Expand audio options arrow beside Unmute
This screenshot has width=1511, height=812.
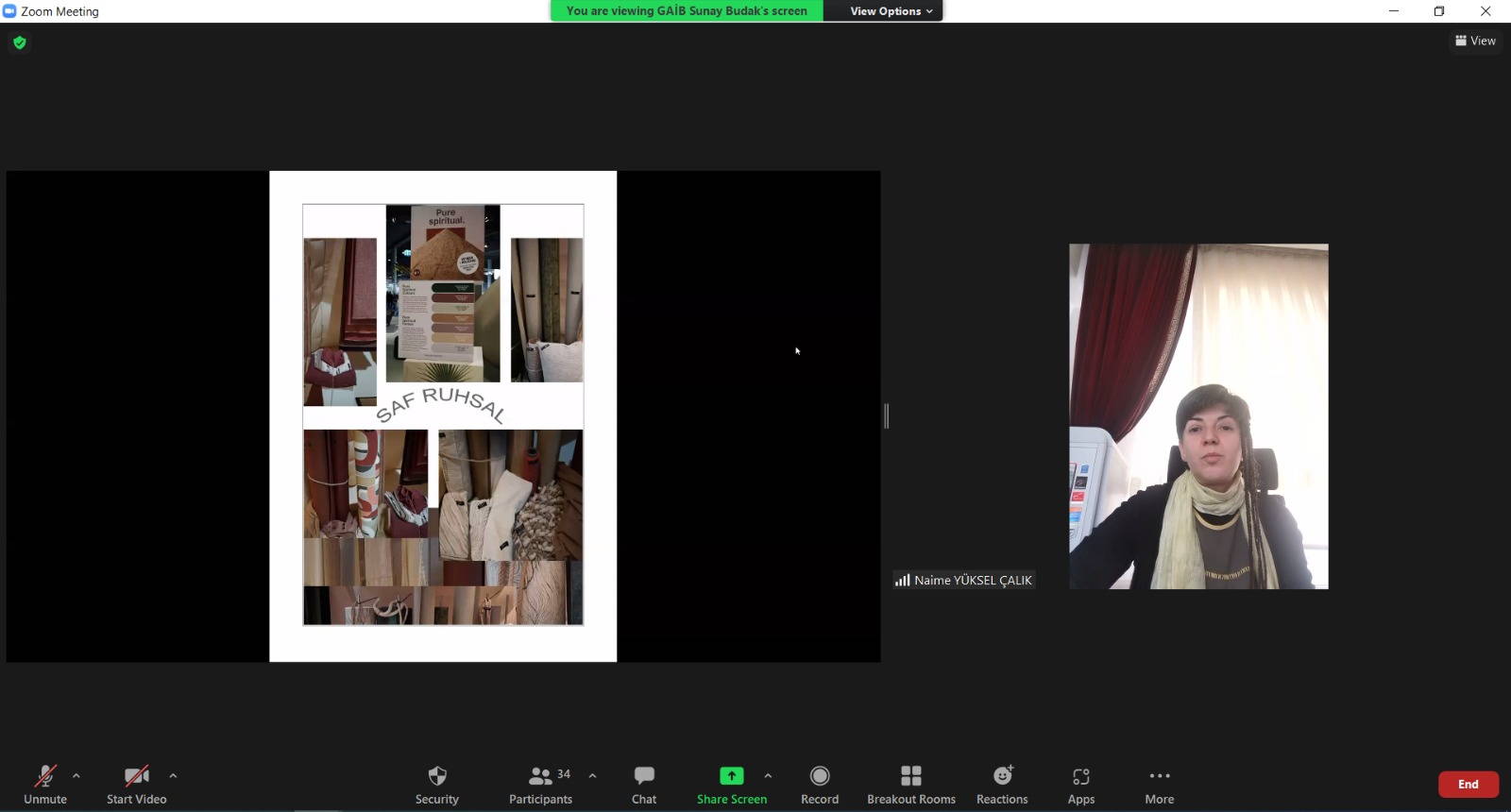76,776
